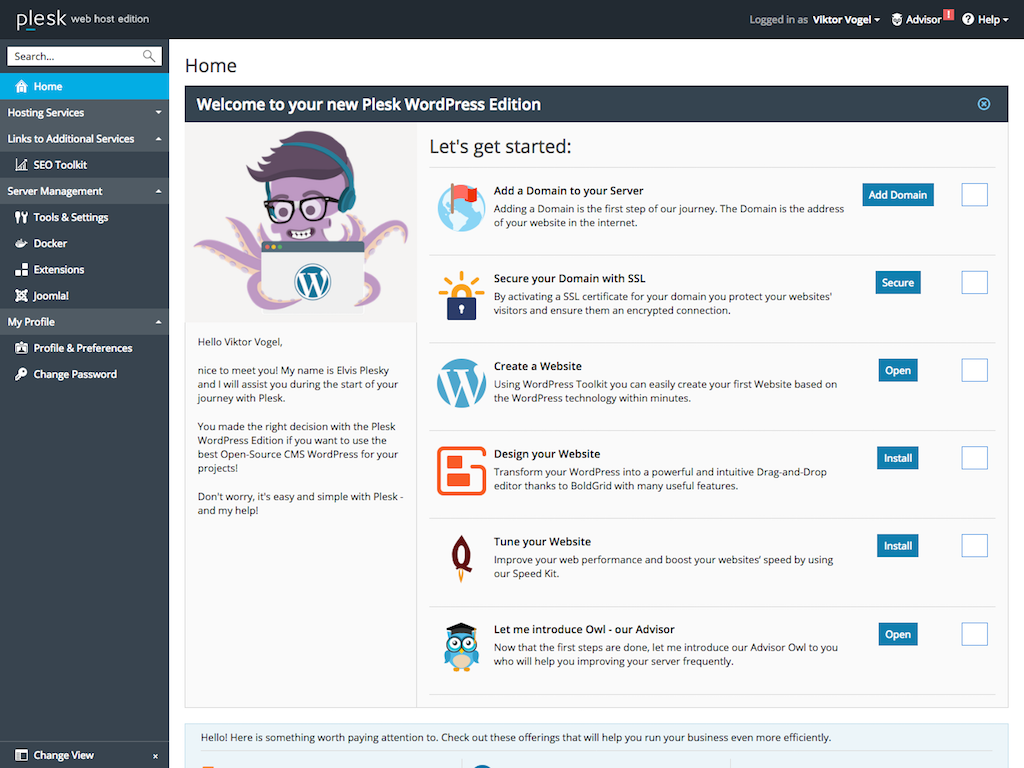The height and width of the screenshot is (768, 1024).
Task: Click the Speed Kit rocket icon
Action: (x=461, y=558)
